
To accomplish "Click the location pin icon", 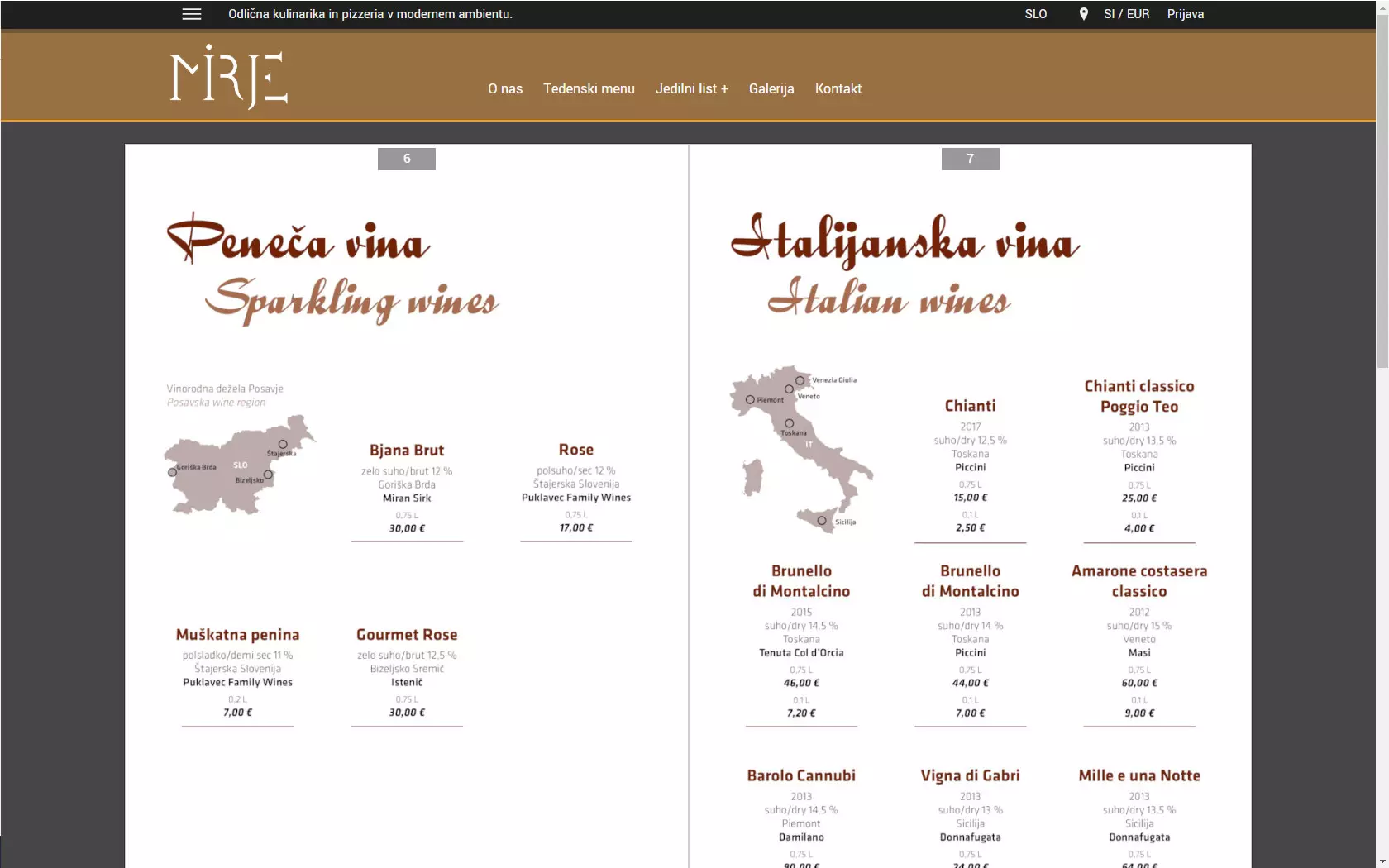I will pyautogui.click(x=1083, y=14).
